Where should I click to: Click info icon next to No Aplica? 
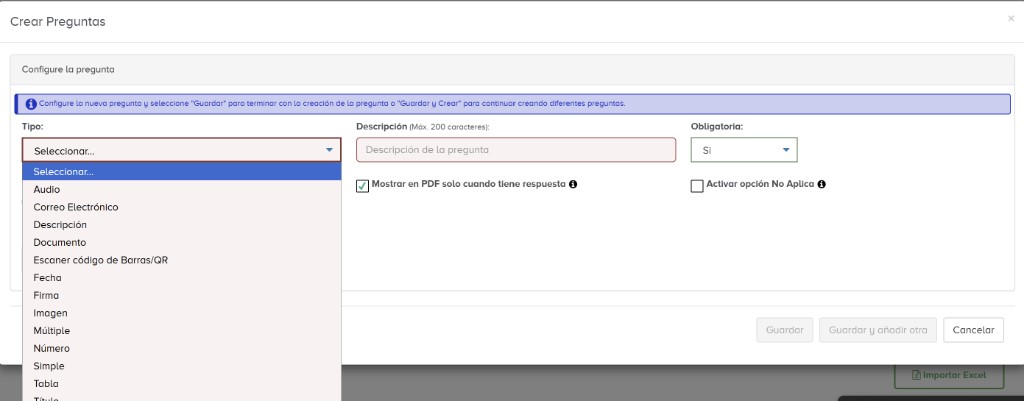point(822,185)
